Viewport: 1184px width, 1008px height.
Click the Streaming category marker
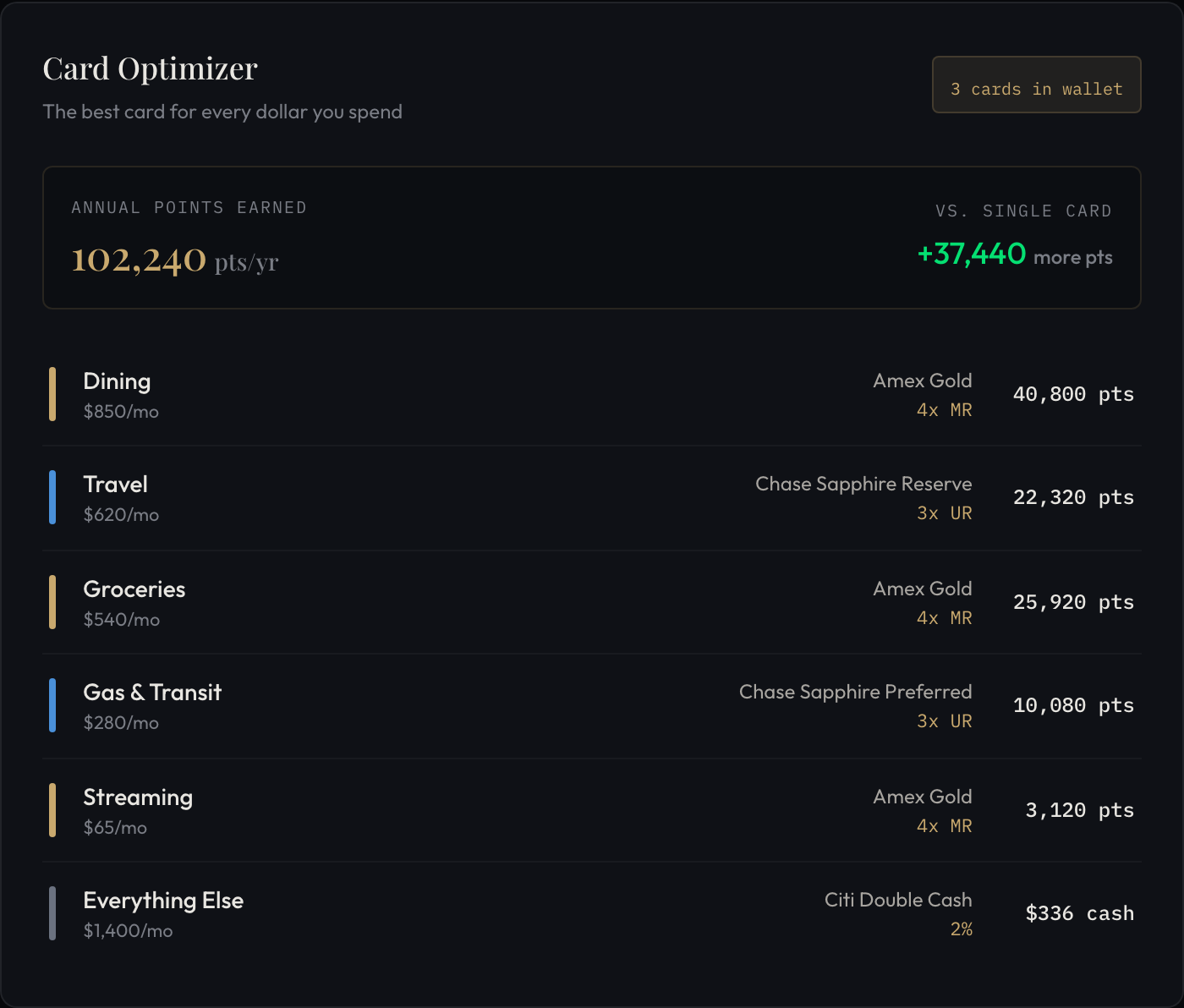[x=52, y=809]
